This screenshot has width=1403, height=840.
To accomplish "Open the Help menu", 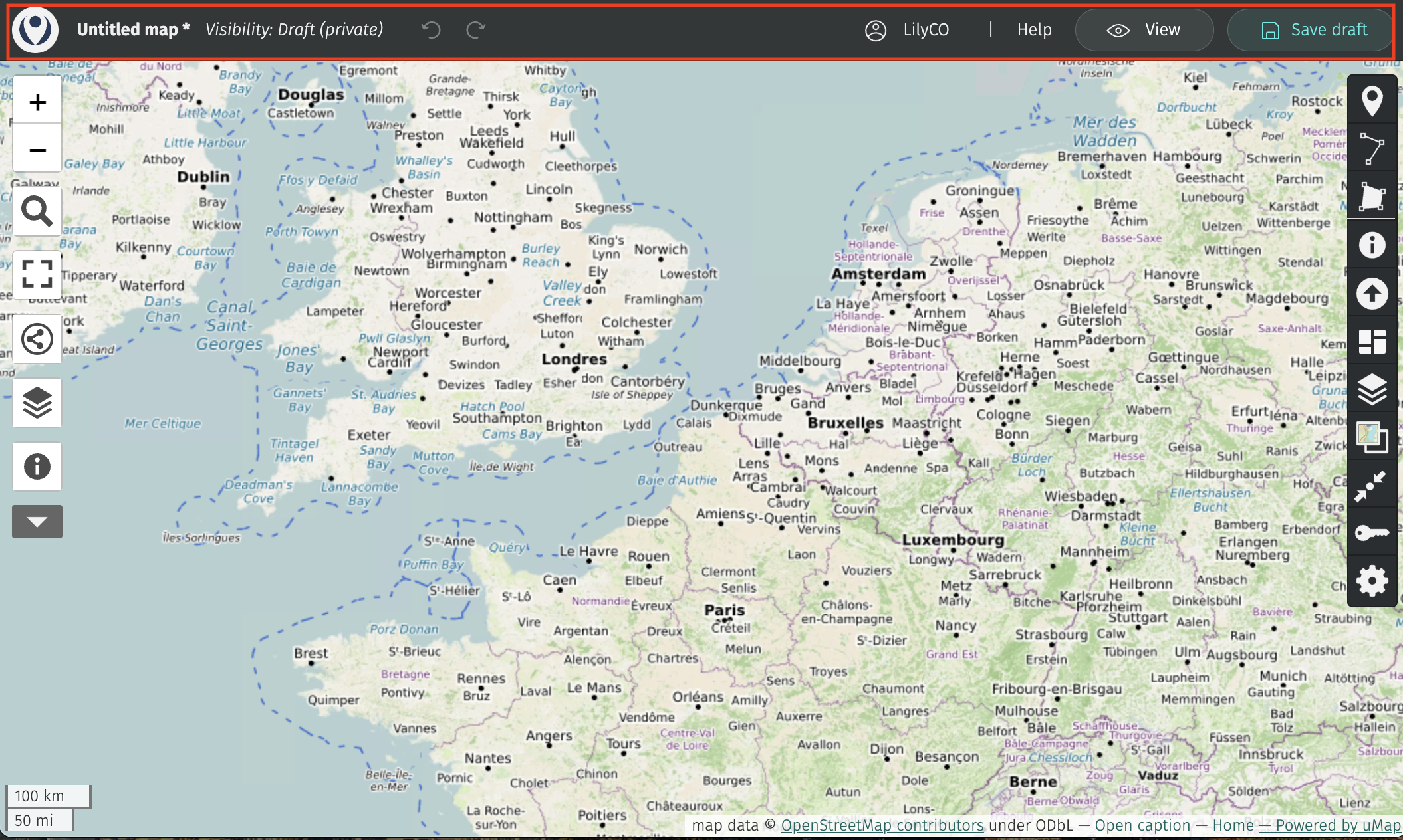I will tap(1034, 30).
